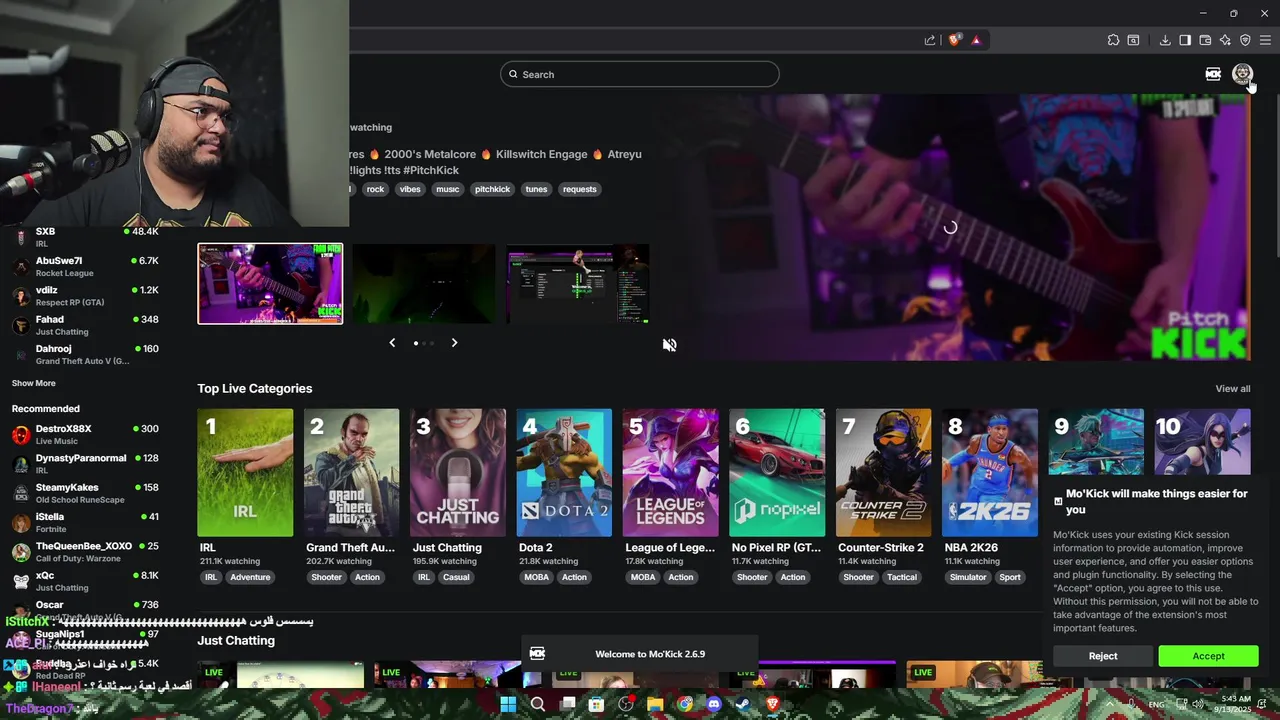Open xQc recommended channel
This screenshot has height=720, width=1280.
86,581
